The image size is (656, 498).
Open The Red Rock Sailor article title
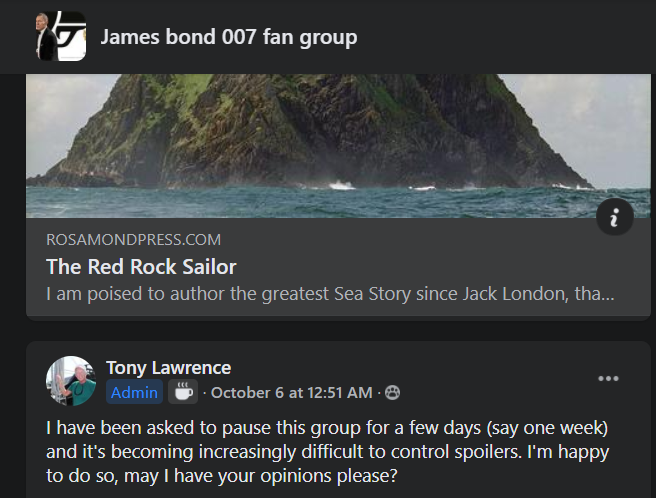coord(141,267)
